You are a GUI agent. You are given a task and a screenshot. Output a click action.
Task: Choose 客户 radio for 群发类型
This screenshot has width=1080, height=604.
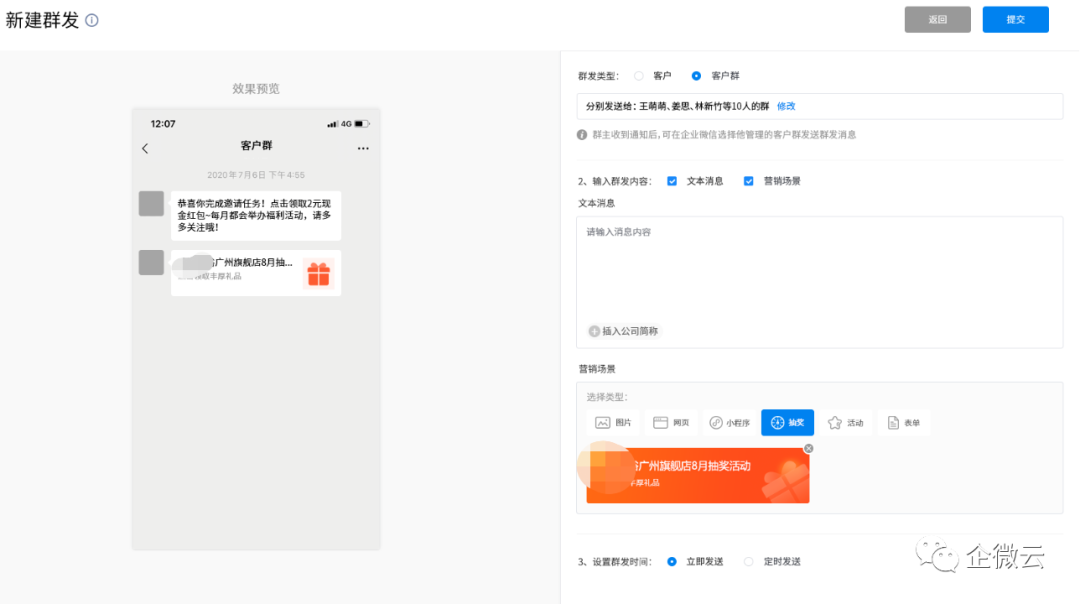(639, 76)
